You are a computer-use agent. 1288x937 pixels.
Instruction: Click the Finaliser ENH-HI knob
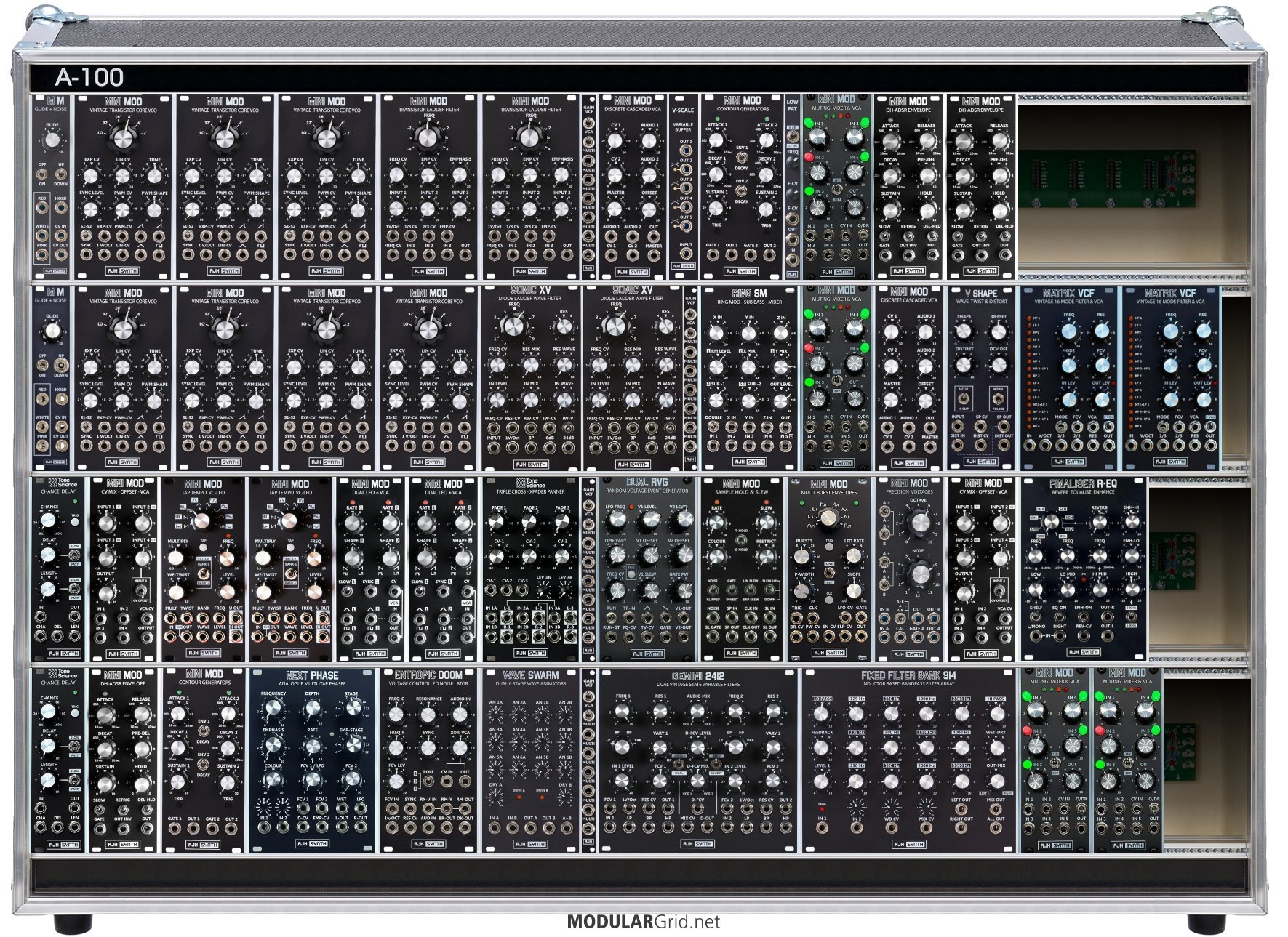point(1131,523)
